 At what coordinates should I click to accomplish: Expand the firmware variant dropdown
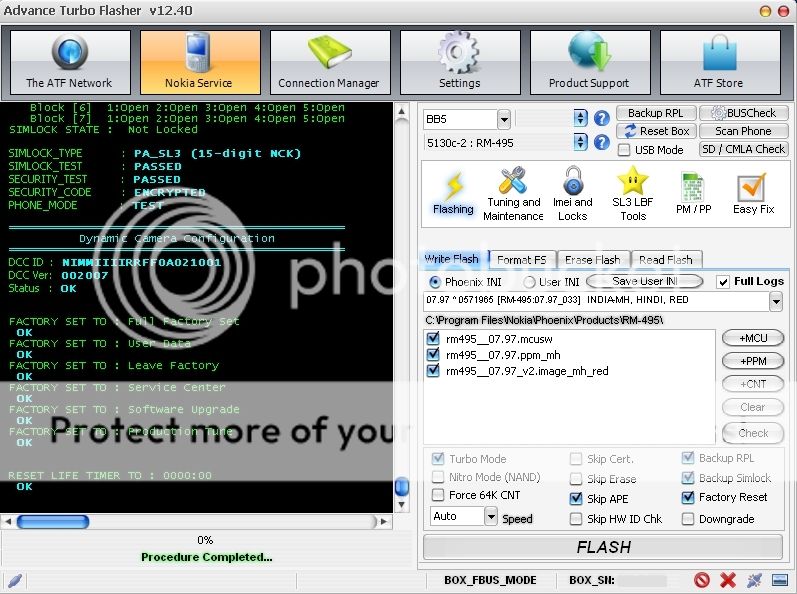(x=775, y=301)
